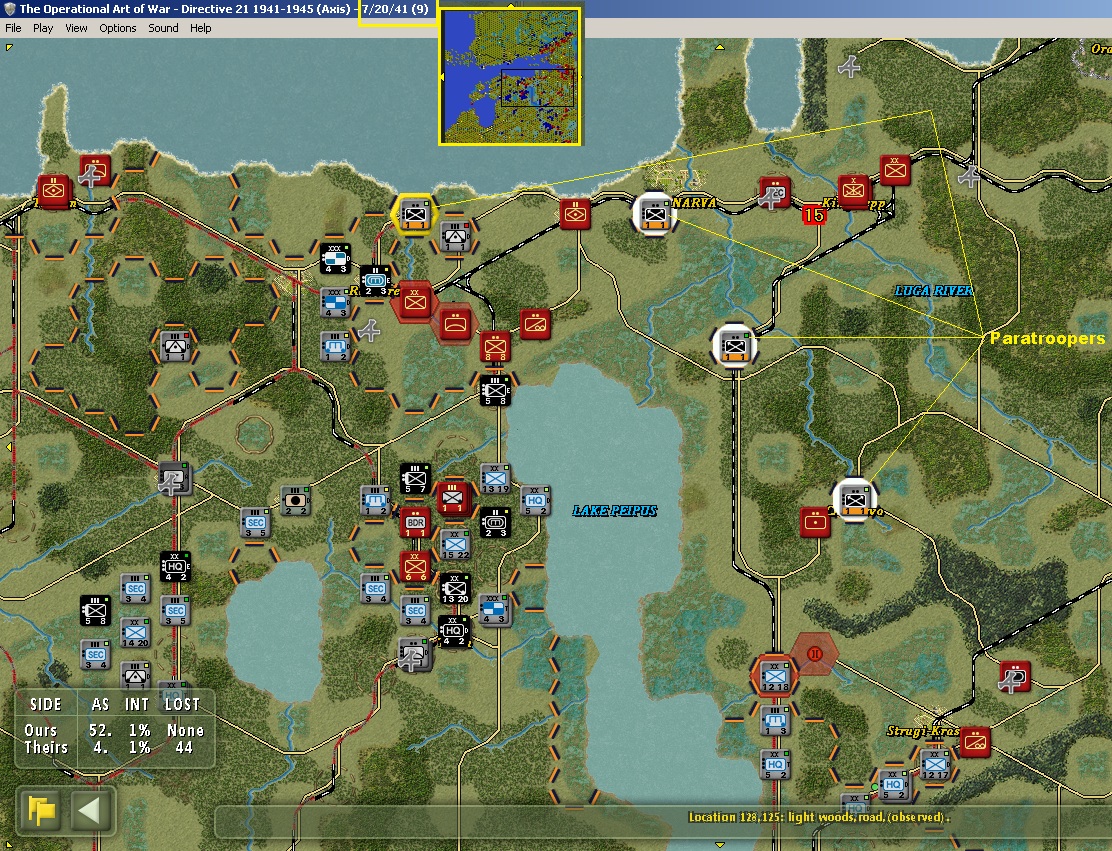Viewport: 1112px width, 851px height.
Task: Select the red XX infantry division in red hex
Action: 415,302
